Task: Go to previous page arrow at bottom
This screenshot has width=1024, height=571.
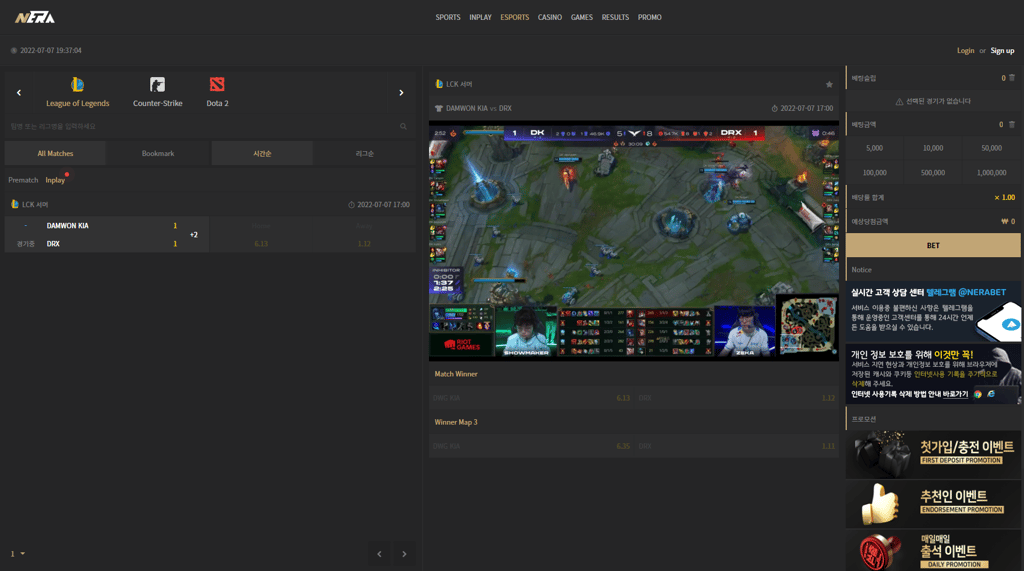Action: (x=379, y=554)
